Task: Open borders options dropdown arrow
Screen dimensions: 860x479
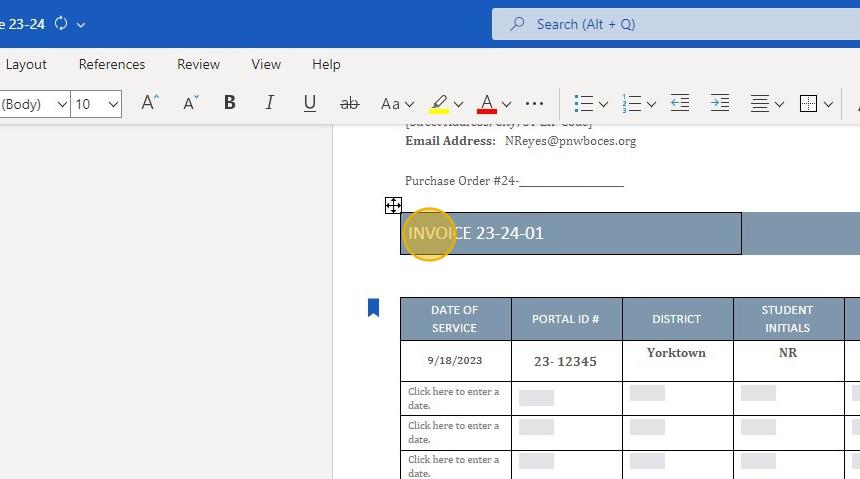Action: [828, 104]
